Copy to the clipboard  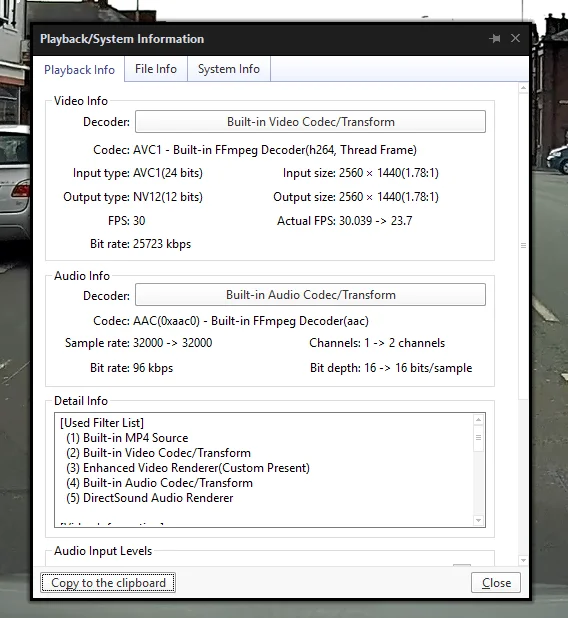(x=108, y=583)
